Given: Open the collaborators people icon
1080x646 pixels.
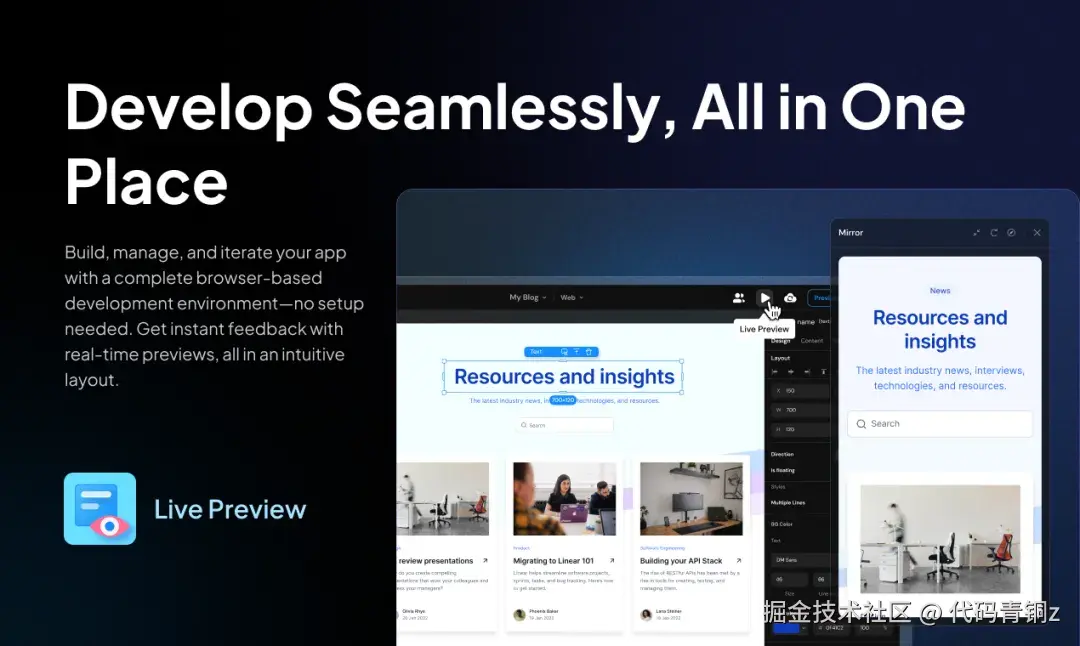Looking at the screenshot, I should pyautogui.click(x=738, y=298).
